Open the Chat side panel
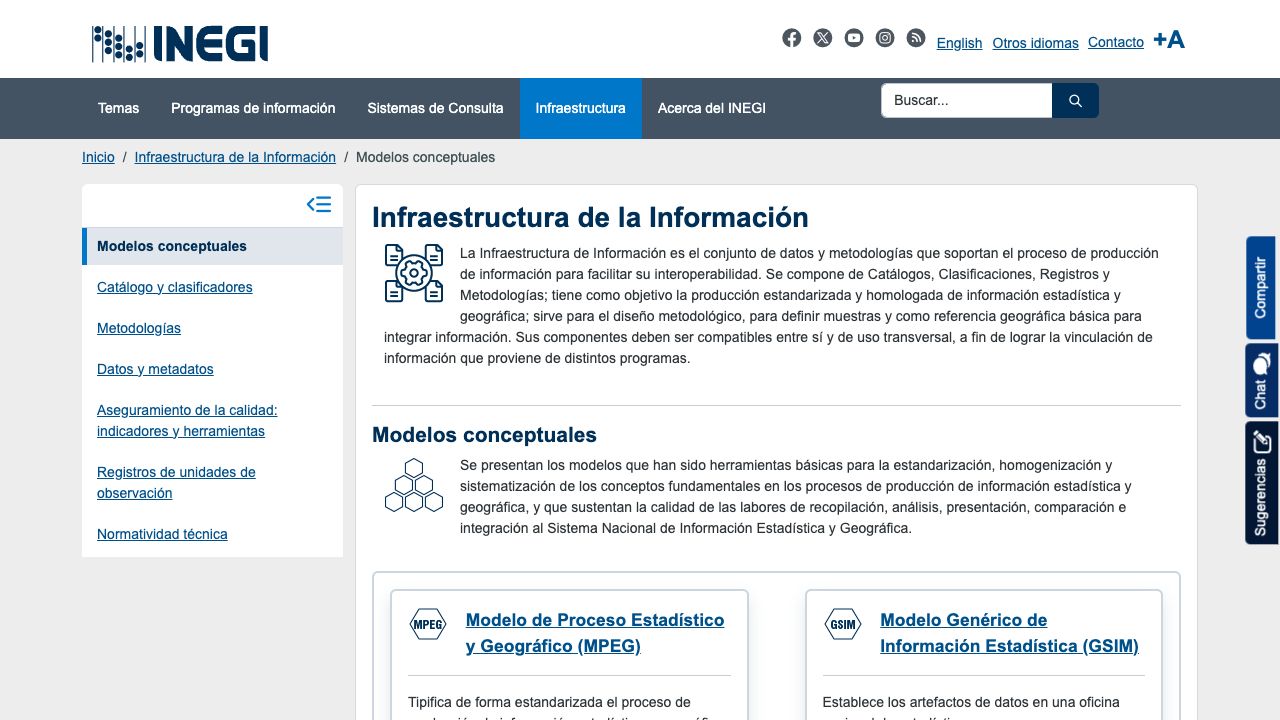This screenshot has height=720, width=1280. tap(1260, 380)
